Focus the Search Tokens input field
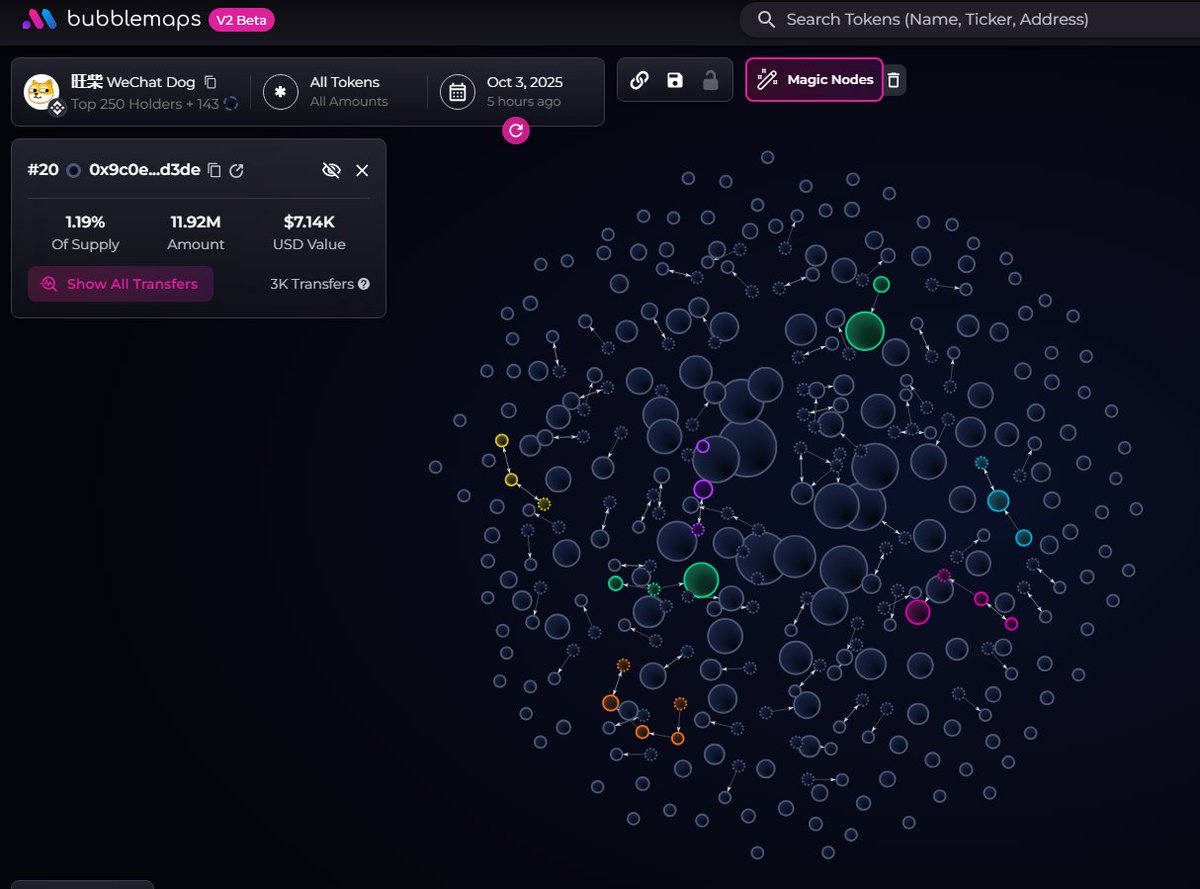 pos(960,19)
